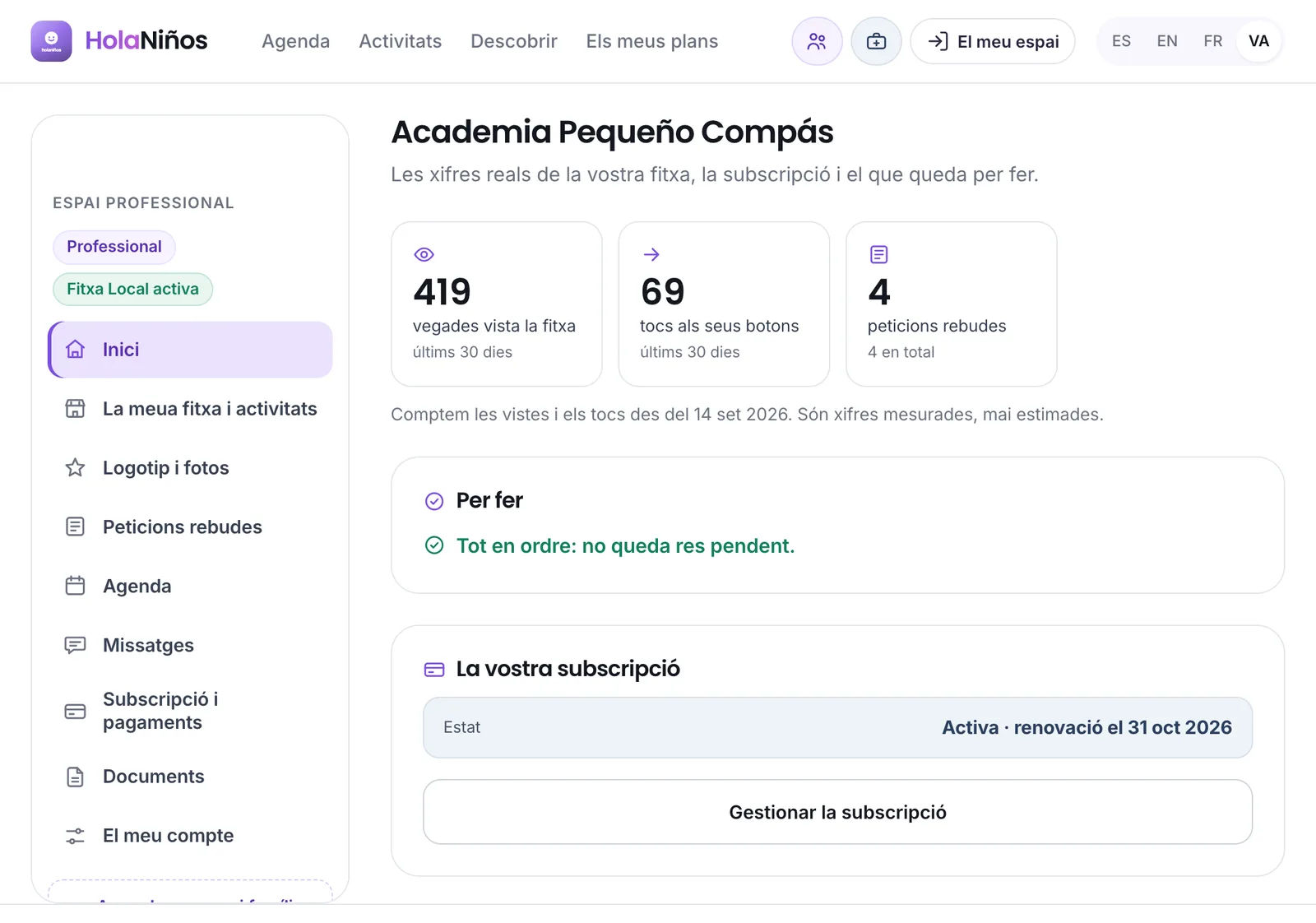This screenshot has height=923, width=1316.
Task: Click the chat bubble icon for Missatges
Action: pos(75,646)
